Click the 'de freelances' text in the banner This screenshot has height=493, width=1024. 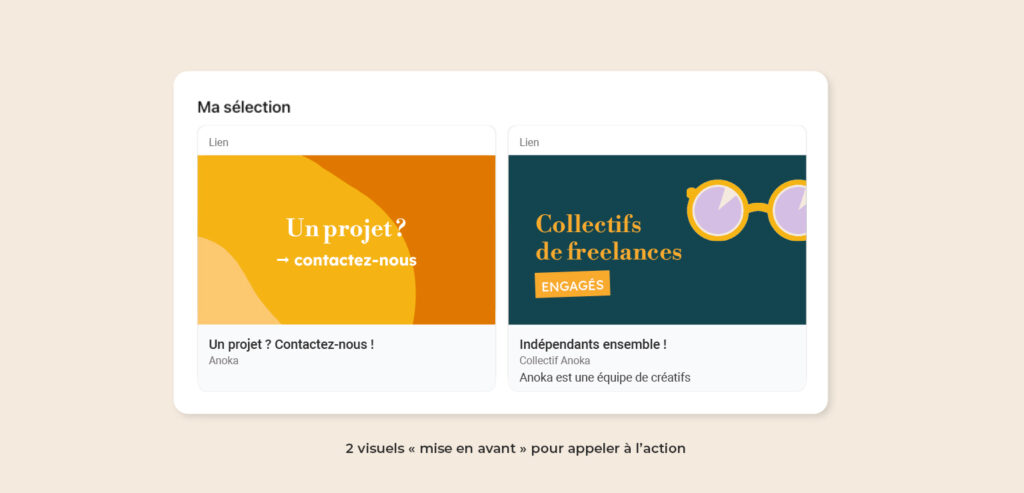click(x=609, y=252)
